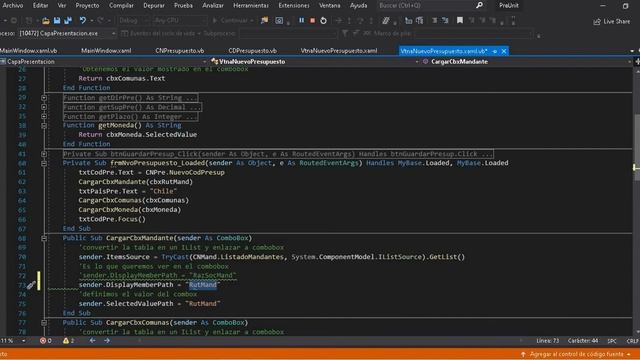Open the Proyecto menu

(87, 5)
